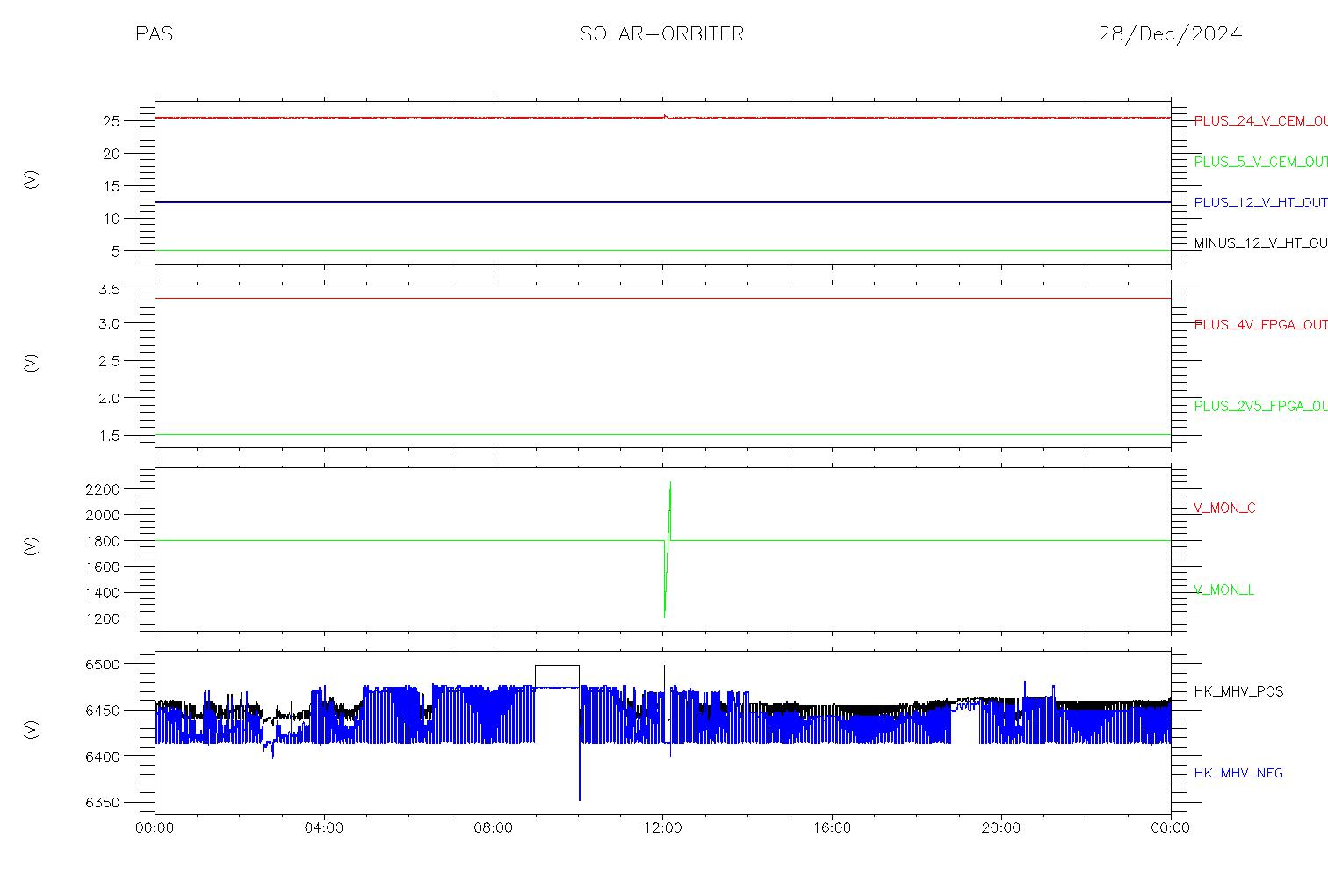Click the blue HK_MHV_NEG legend label

(1238, 773)
